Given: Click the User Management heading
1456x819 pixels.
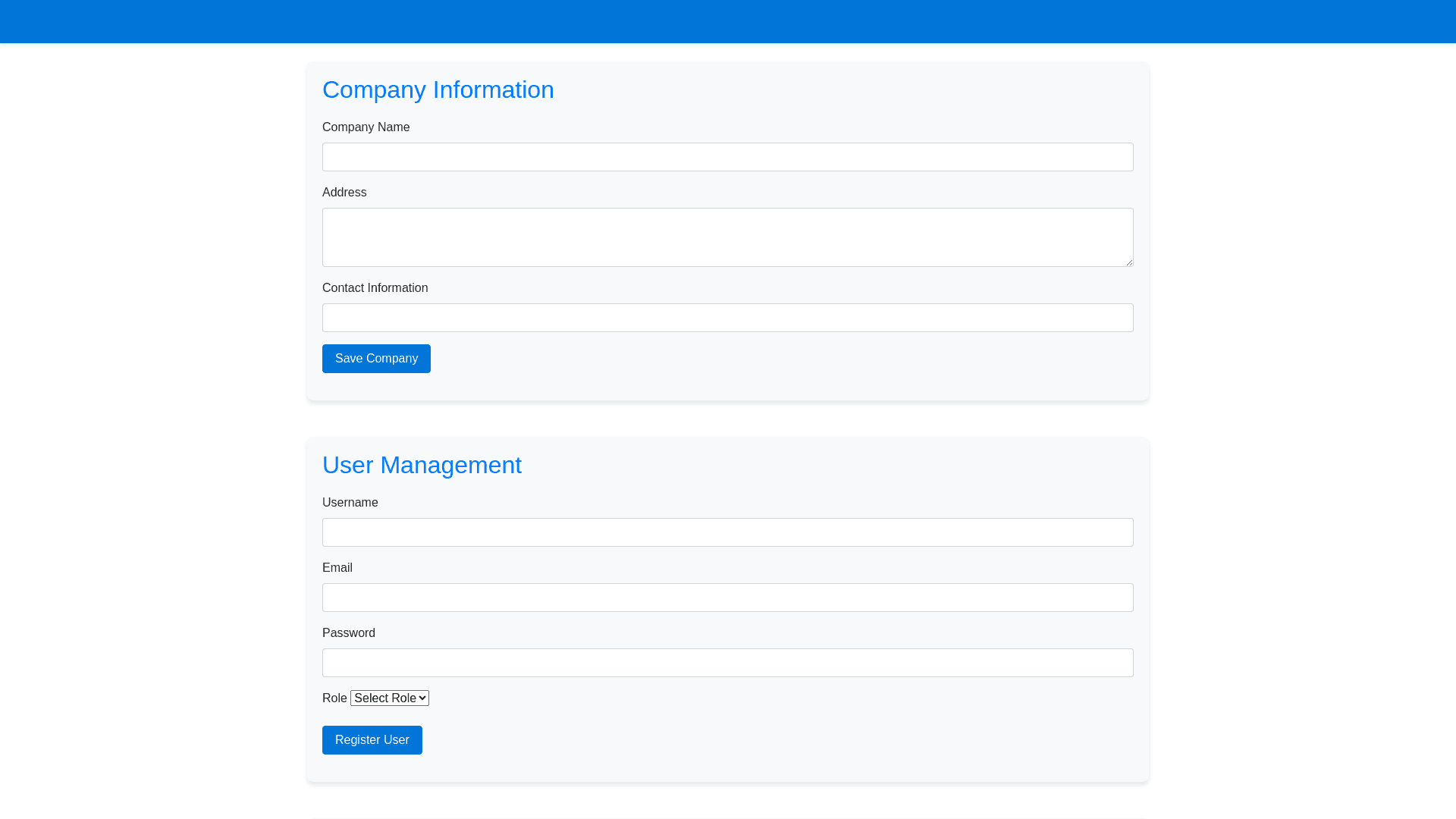Looking at the screenshot, I should click(422, 465).
